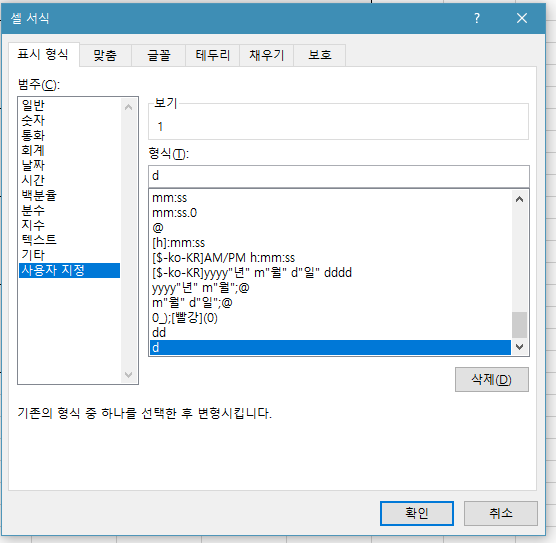Choose the 숫자 category
Viewport: 556px width, 543px height.
[69, 120]
